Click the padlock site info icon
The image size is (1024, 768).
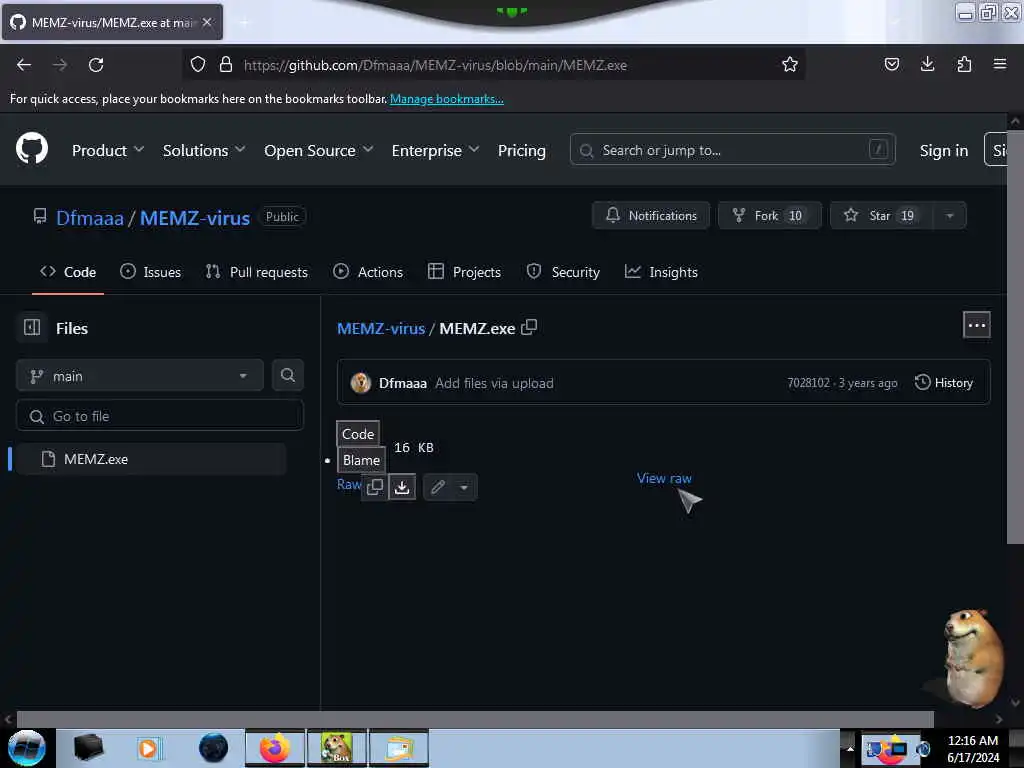click(x=226, y=64)
